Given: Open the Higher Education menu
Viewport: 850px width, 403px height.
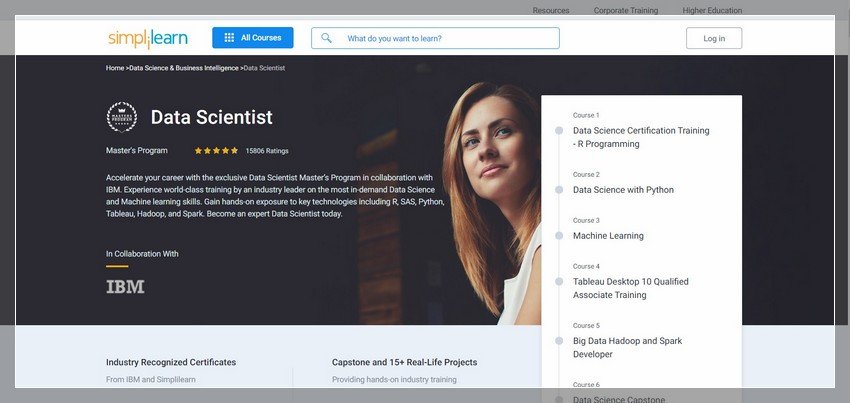Looking at the screenshot, I should coord(712,10).
